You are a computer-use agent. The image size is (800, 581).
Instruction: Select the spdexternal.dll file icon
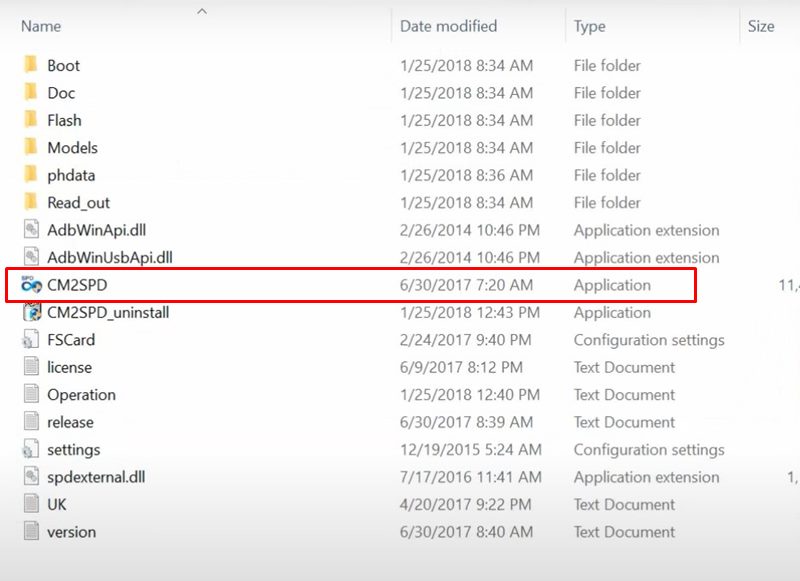tap(30, 477)
